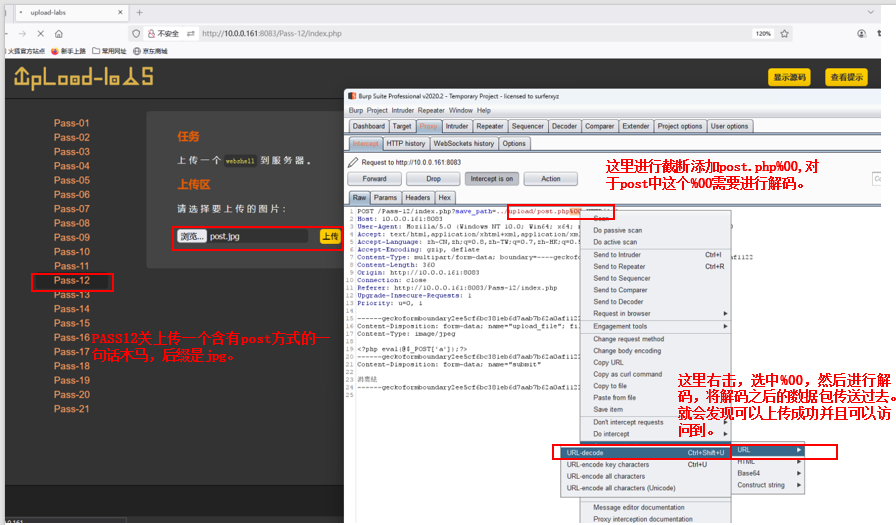
Task: Go to the browser home page
Action: pyautogui.click(x=59, y=34)
